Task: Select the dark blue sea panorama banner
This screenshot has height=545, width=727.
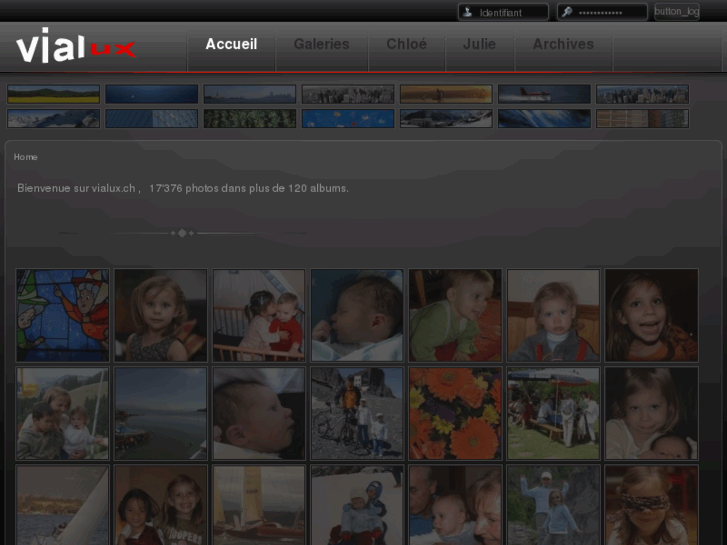Action: tap(152, 94)
